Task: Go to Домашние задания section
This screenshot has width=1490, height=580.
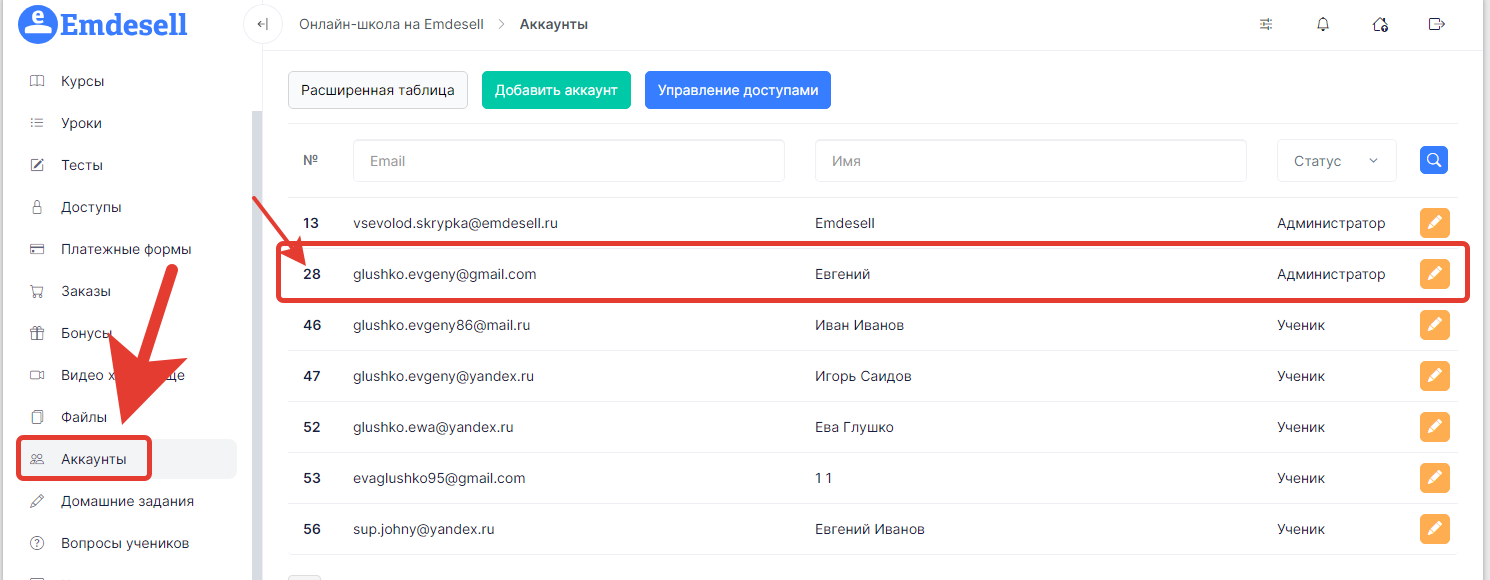Action: pos(127,501)
